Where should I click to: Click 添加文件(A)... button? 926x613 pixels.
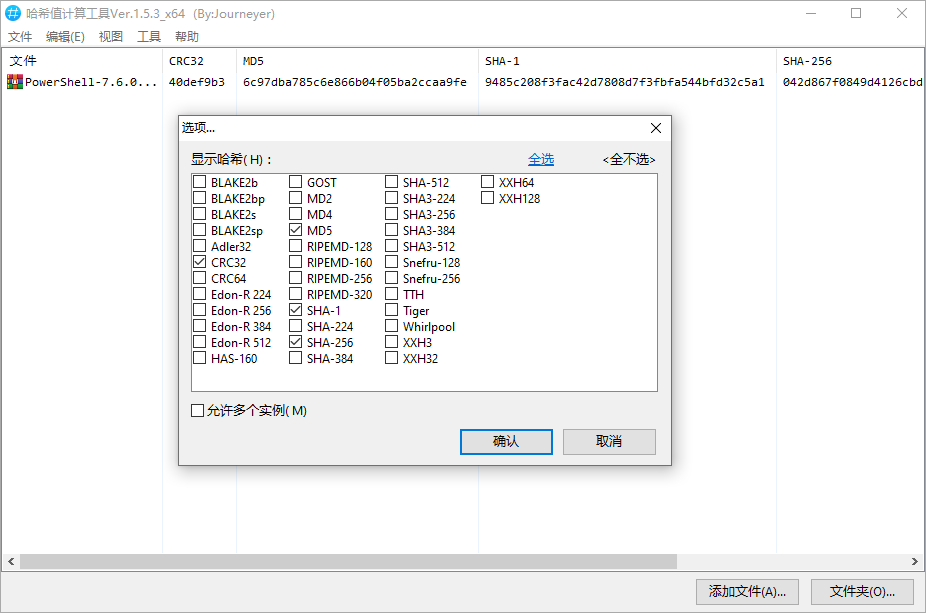click(x=747, y=591)
